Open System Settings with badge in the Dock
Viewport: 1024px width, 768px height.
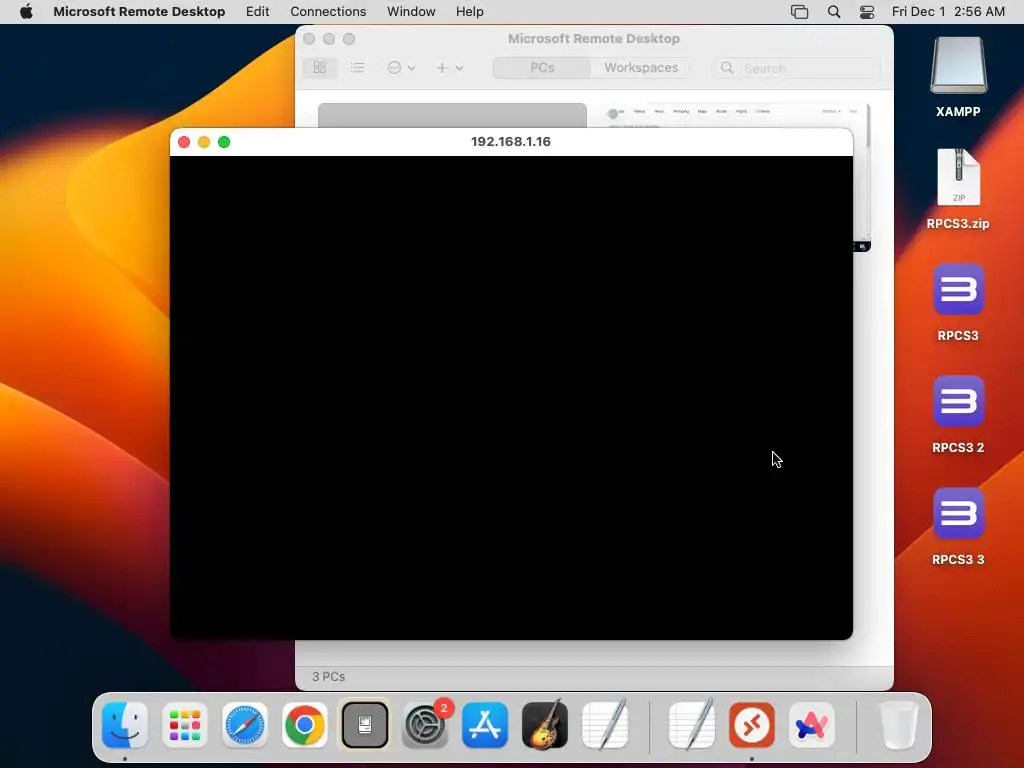425,725
